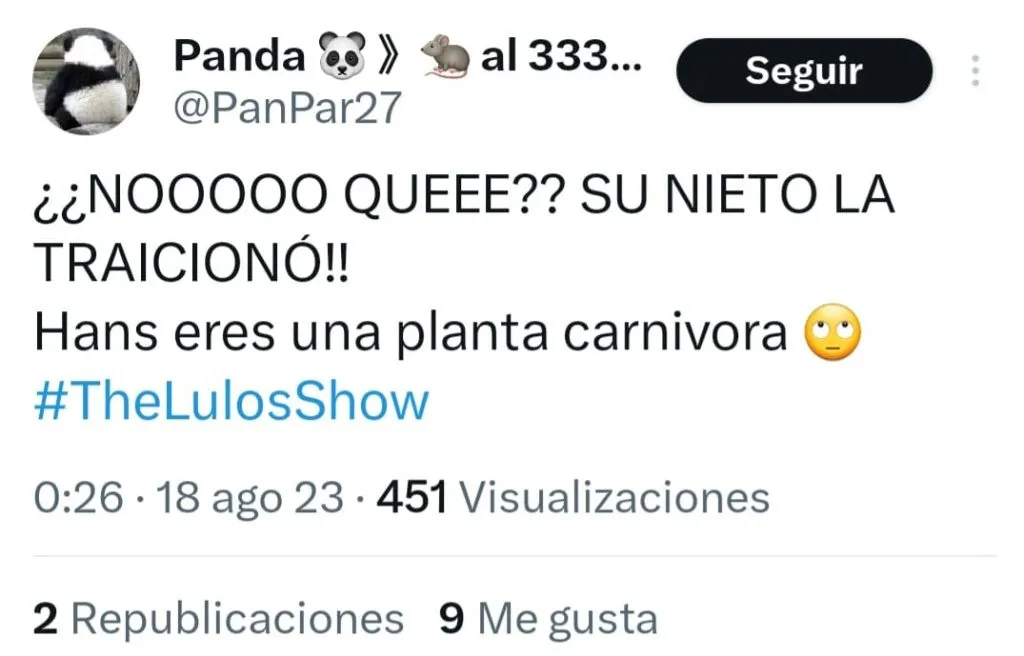Click the number 9 next to Me gusta
This screenshot has width=1024, height=656.
coord(452,618)
